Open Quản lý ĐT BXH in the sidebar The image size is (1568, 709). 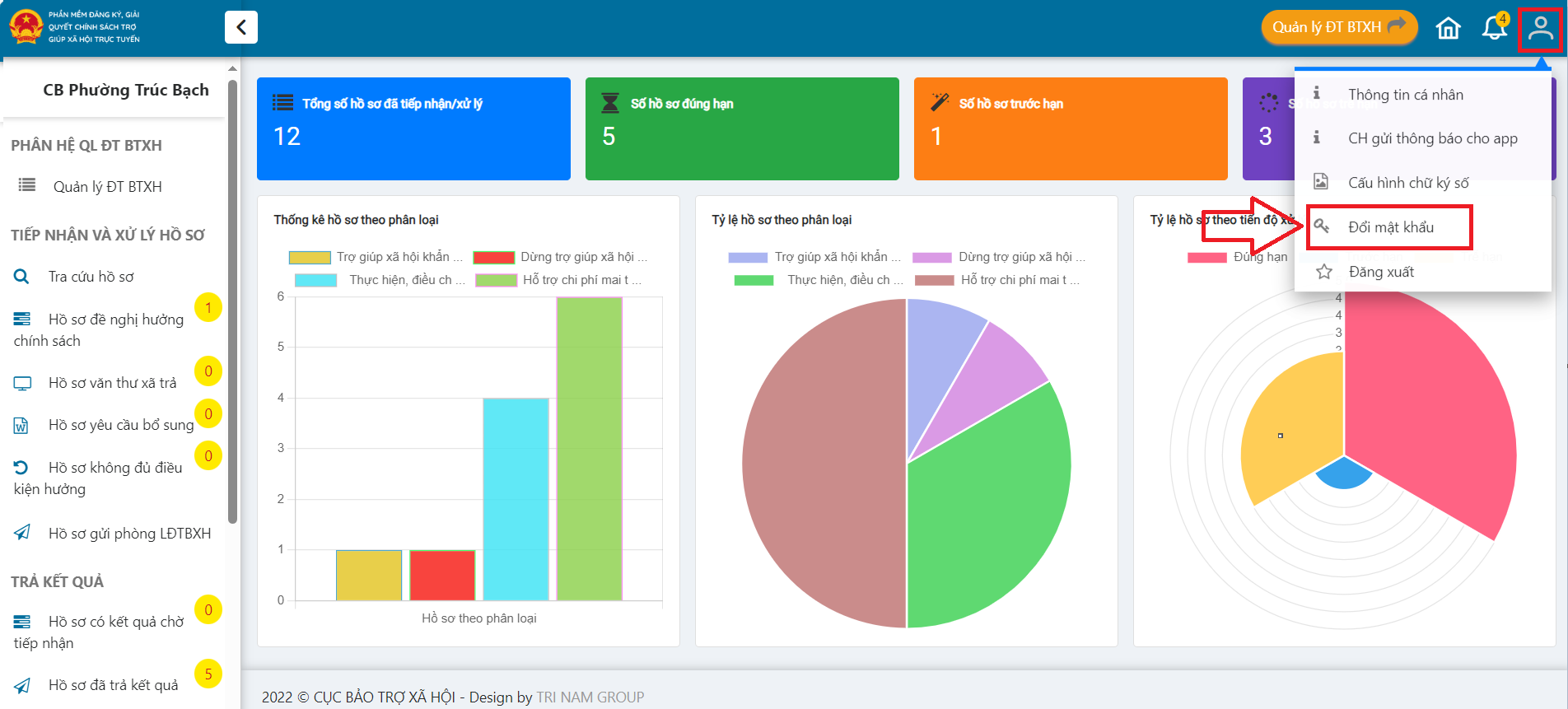click(107, 187)
